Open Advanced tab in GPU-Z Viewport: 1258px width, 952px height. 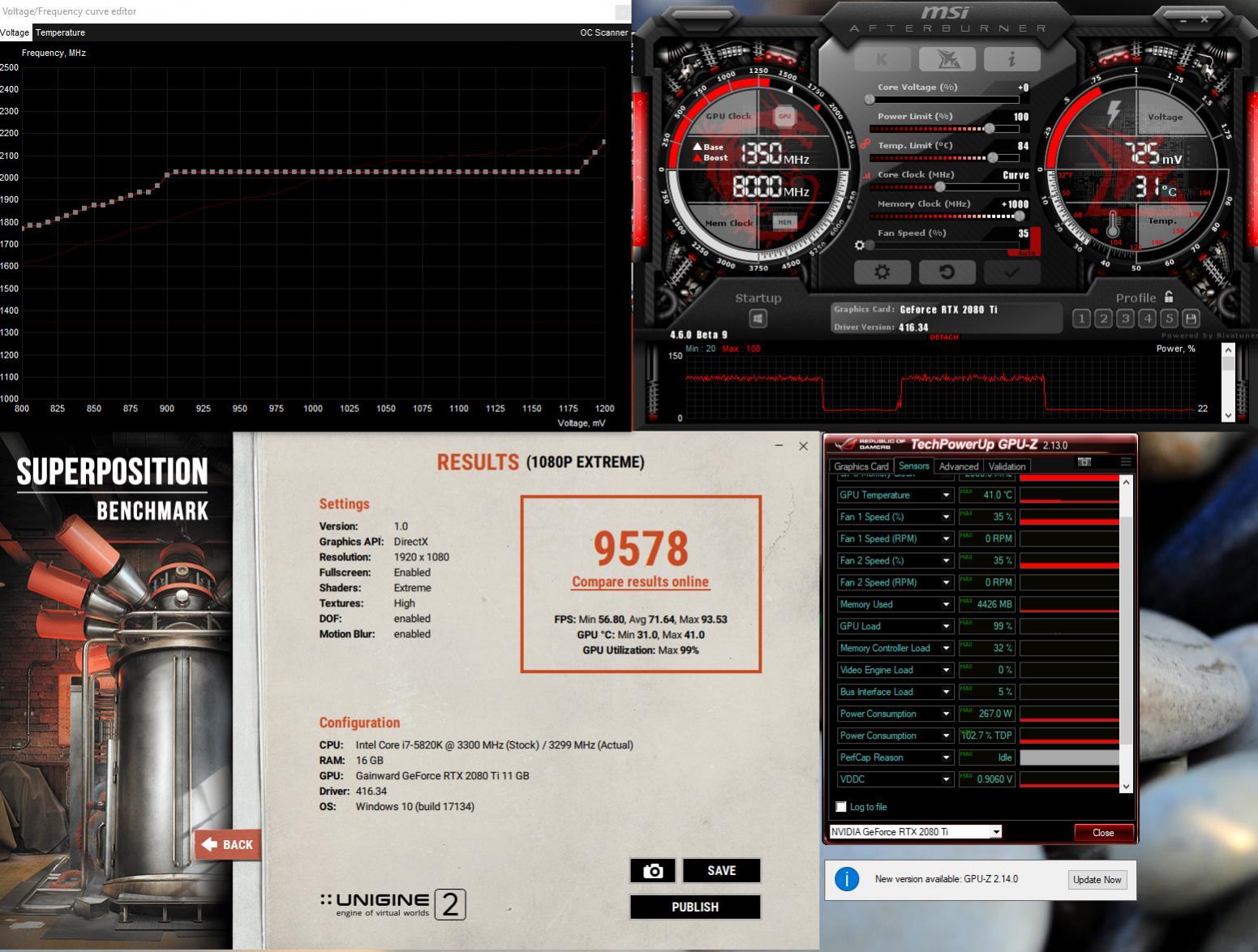pos(958,466)
